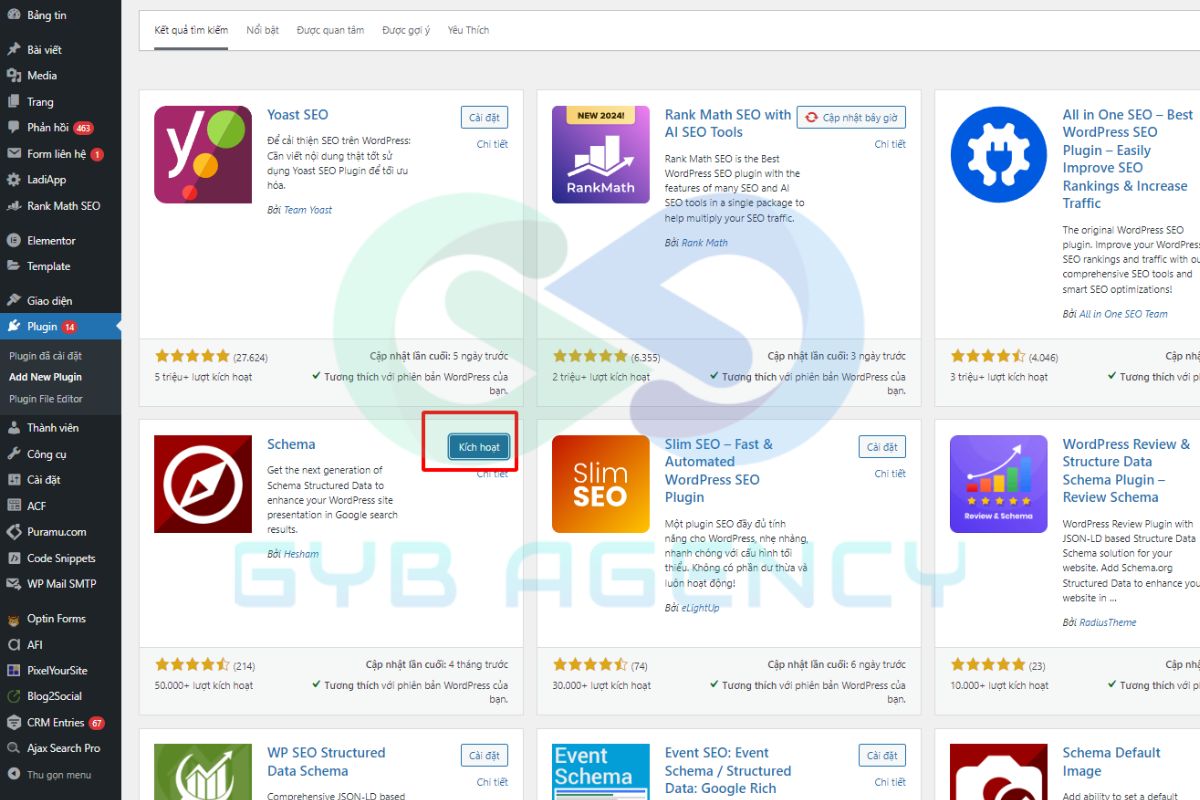Click the Bài viết pin icon
The image size is (1200, 800).
coord(13,49)
